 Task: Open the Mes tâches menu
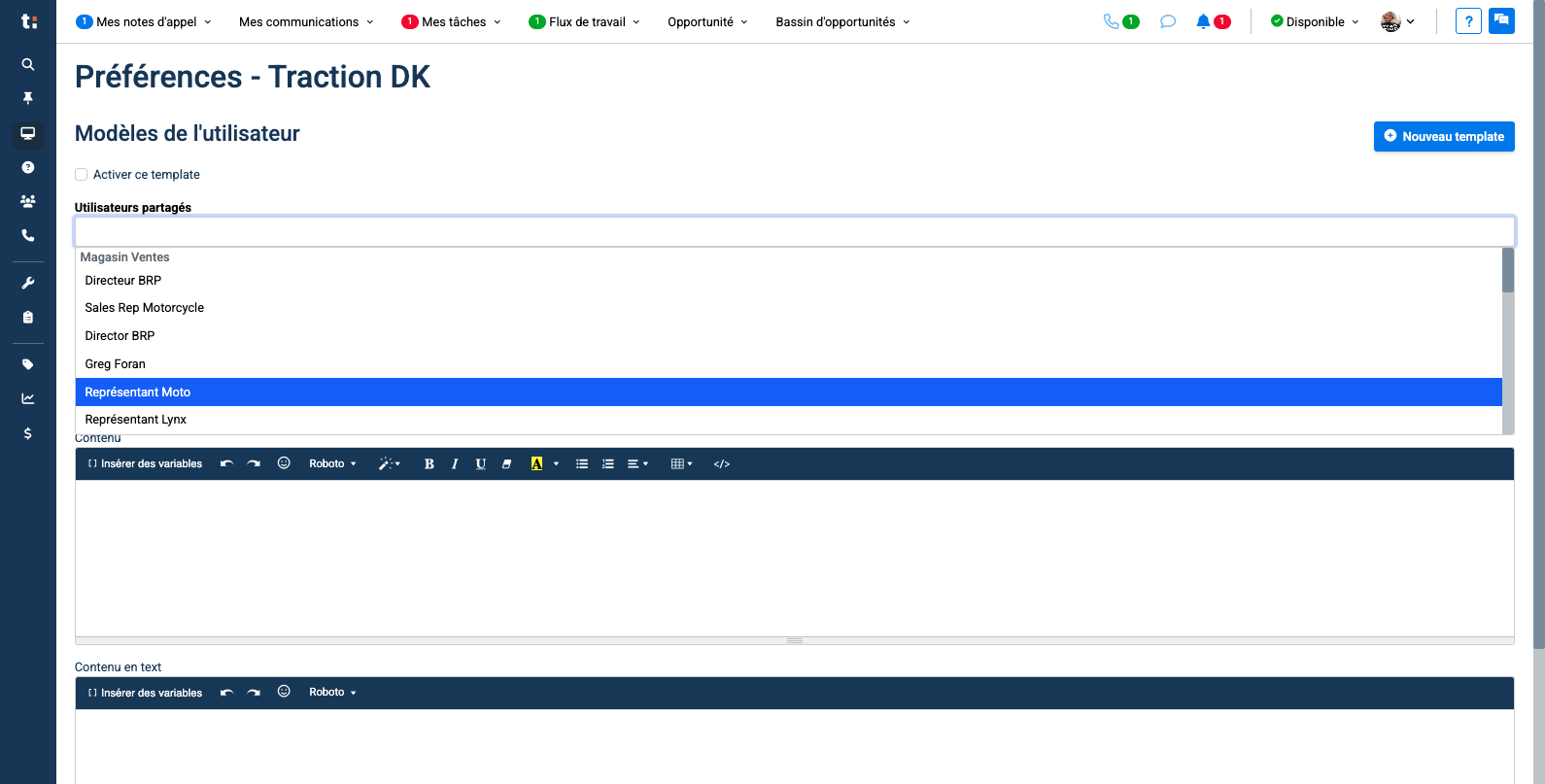click(x=452, y=21)
